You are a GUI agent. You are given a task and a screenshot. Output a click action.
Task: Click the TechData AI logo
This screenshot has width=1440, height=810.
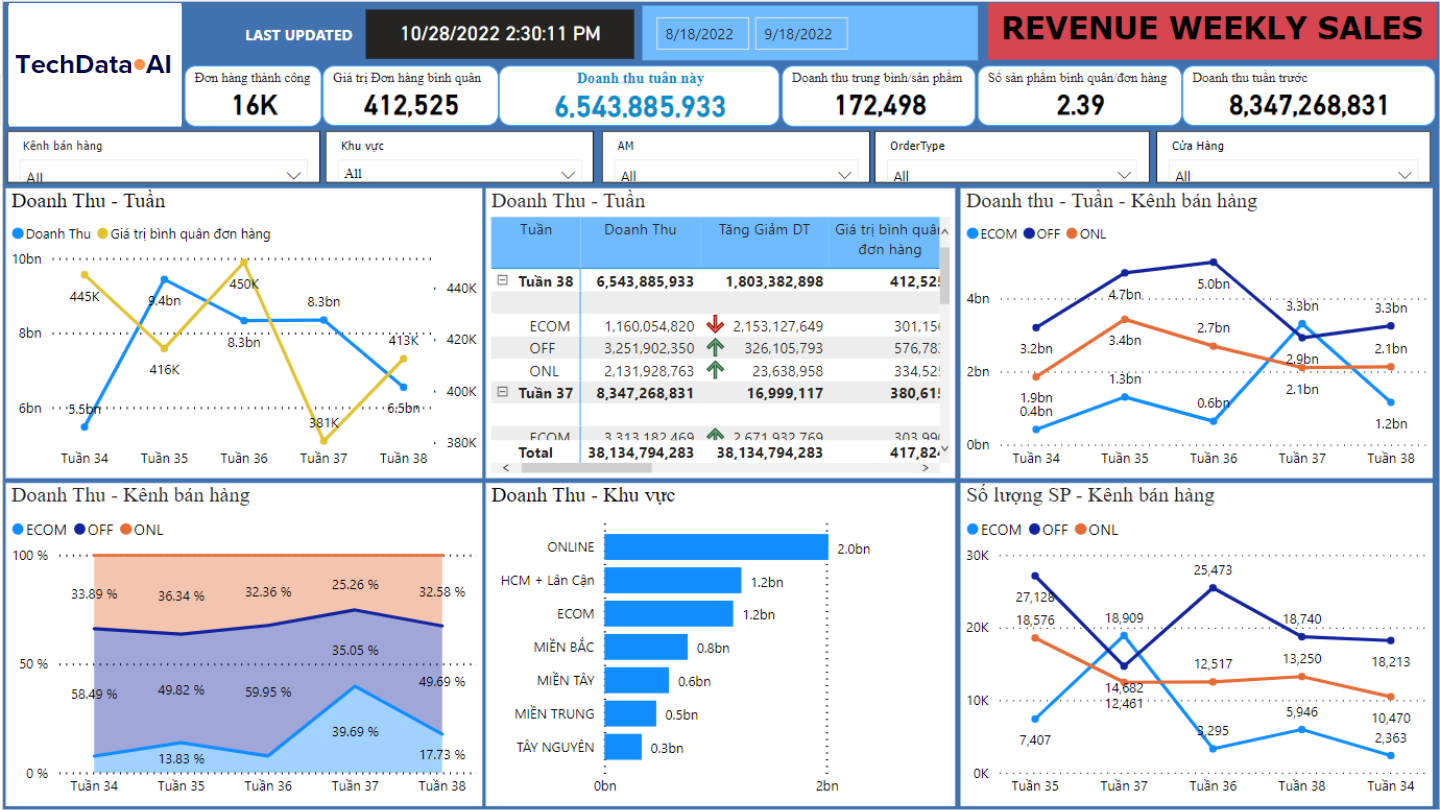(x=94, y=65)
